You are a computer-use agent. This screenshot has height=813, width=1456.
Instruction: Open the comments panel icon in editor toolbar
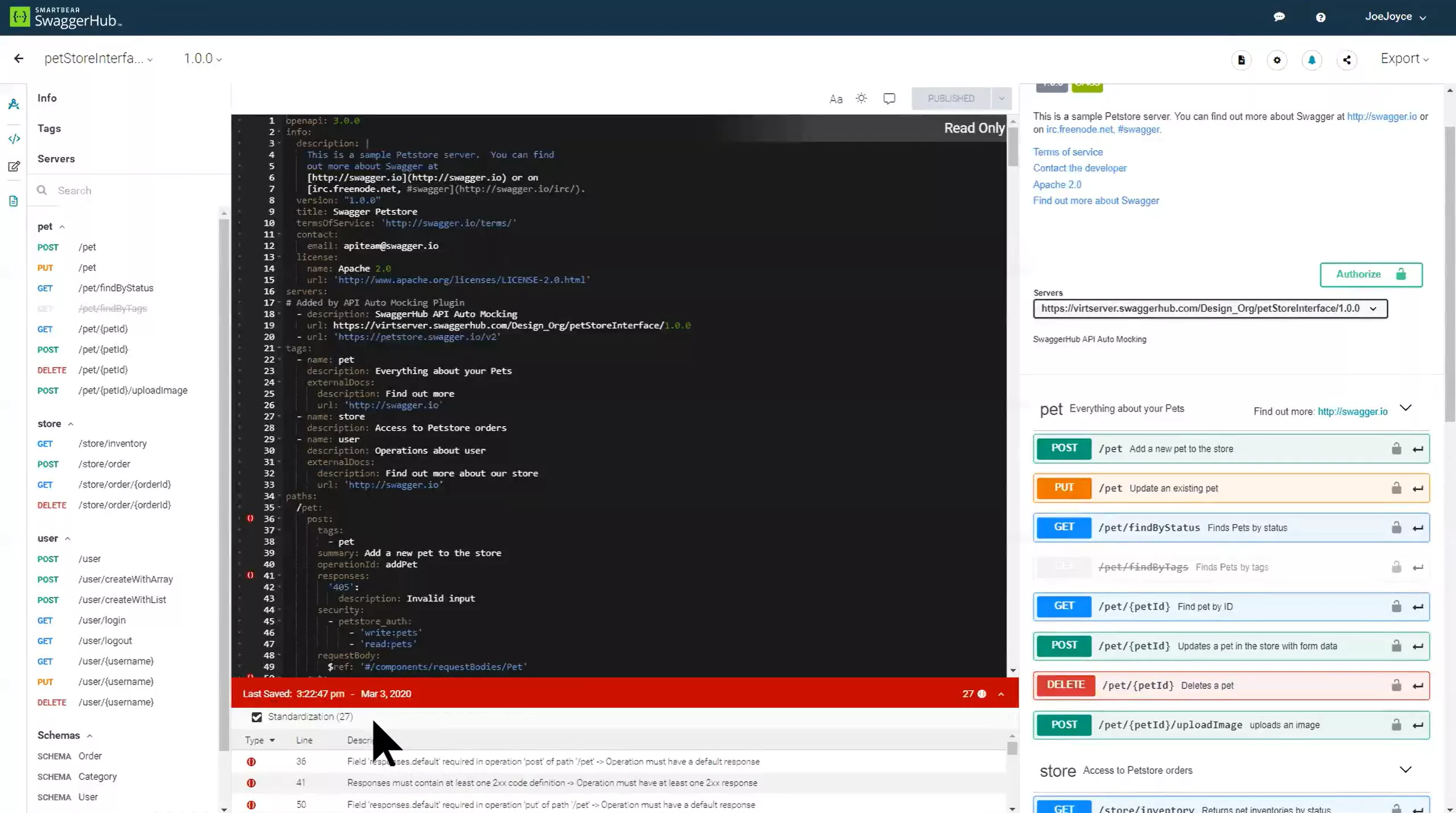(889, 98)
